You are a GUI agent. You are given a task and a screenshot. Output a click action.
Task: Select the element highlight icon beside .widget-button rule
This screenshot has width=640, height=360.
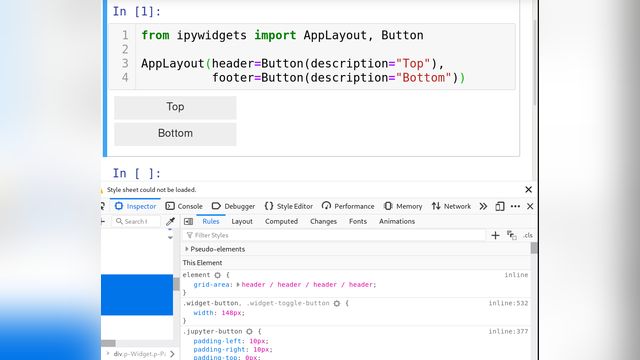[x=337, y=303]
